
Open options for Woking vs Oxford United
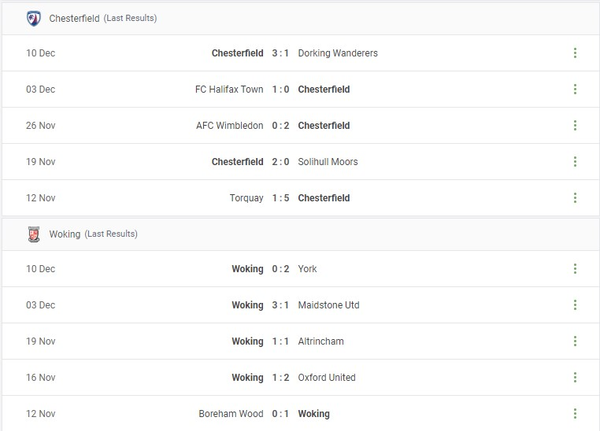point(575,377)
